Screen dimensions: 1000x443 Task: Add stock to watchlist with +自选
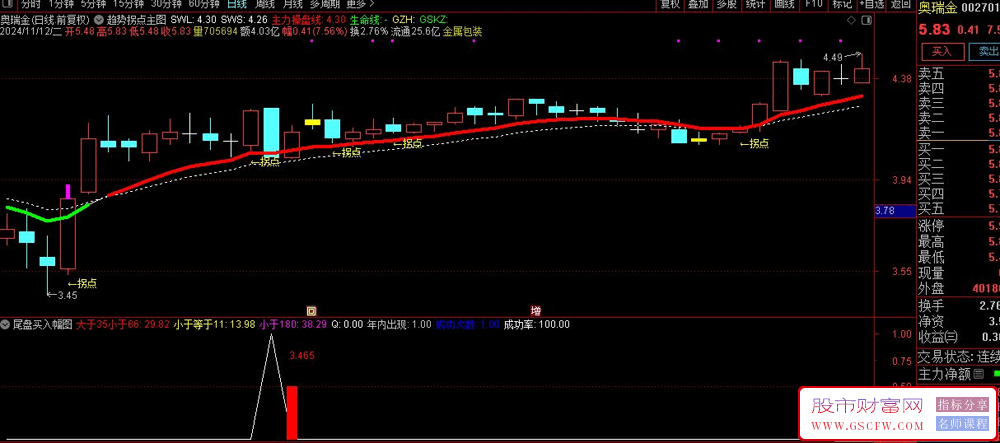click(x=872, y=4)
